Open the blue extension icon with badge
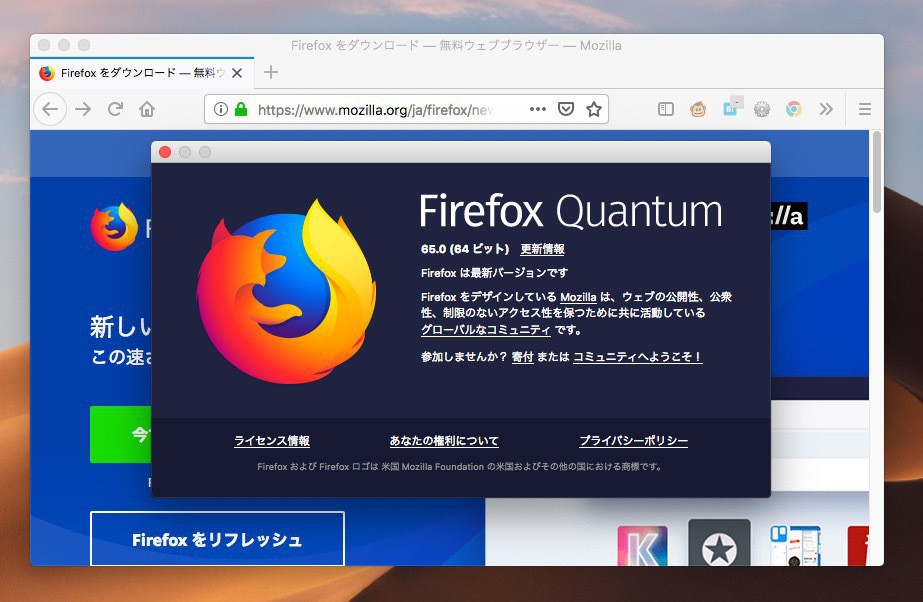923x602 pixels. tap(732, 108)
